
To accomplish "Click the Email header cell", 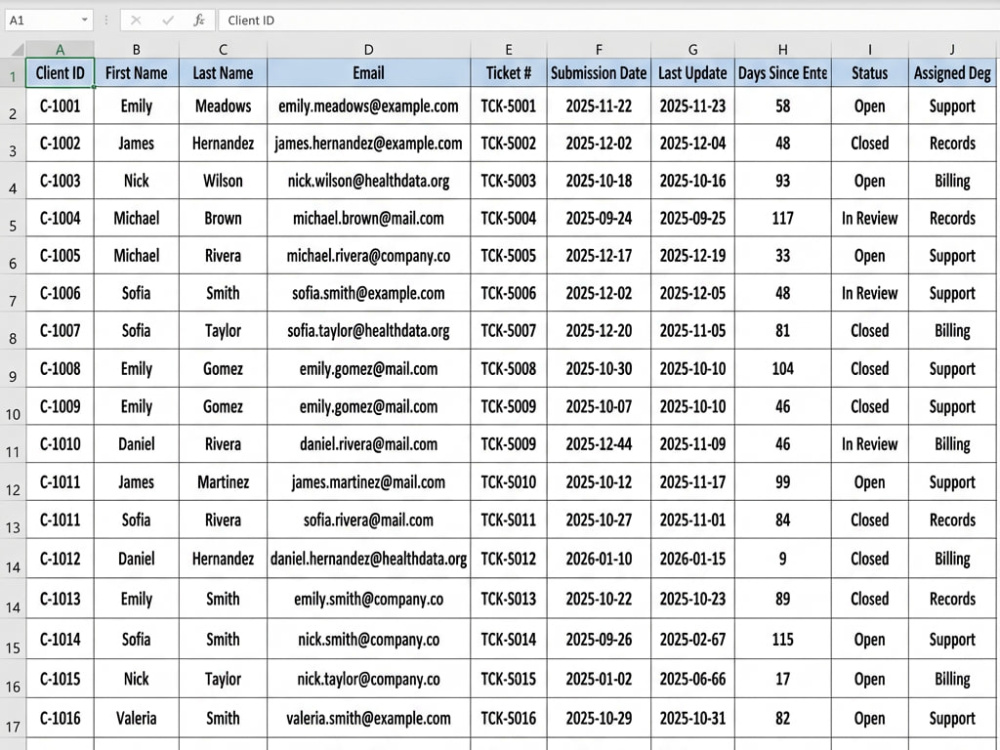I will coord(369,73).
